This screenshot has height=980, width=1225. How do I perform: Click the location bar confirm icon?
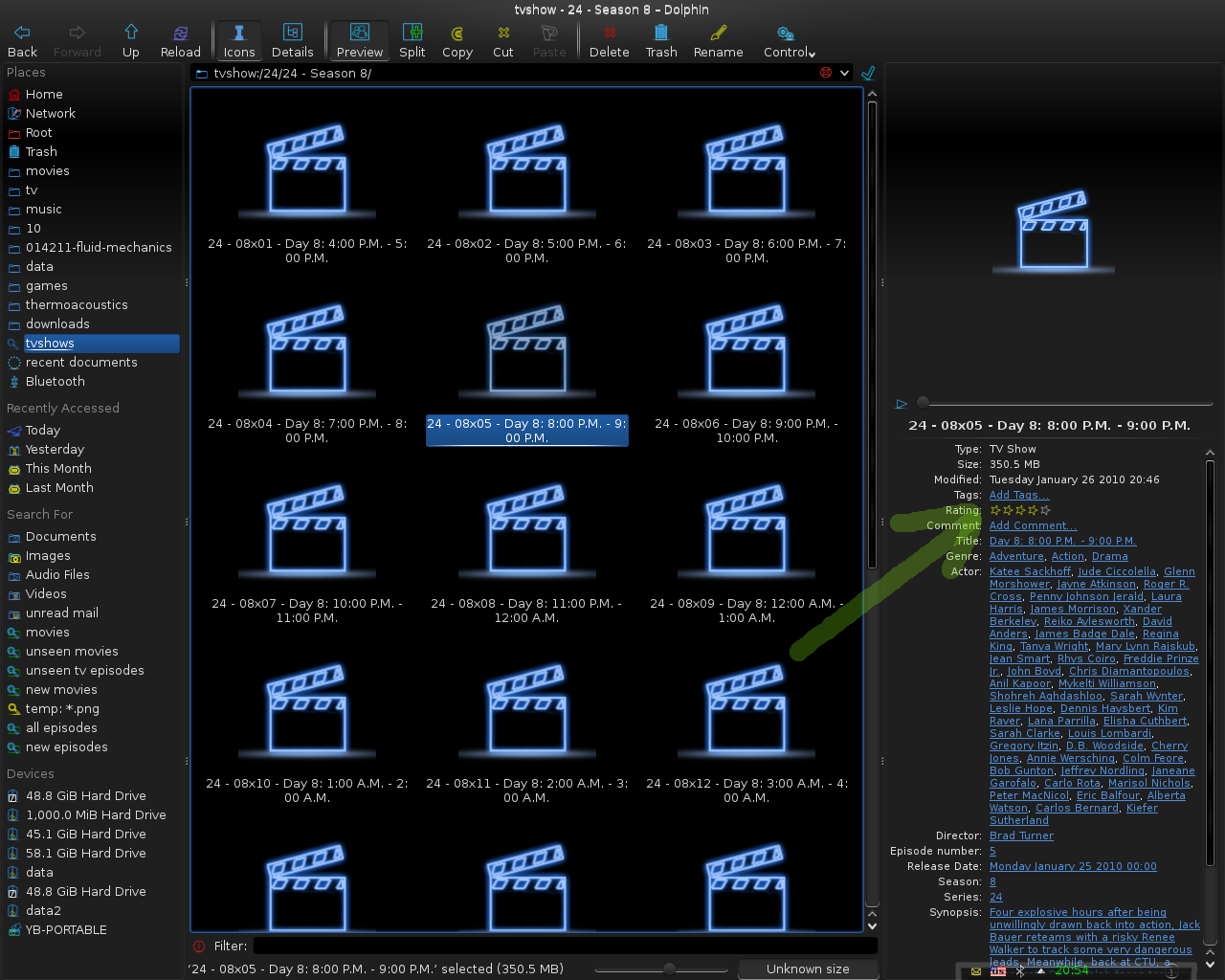868,73
